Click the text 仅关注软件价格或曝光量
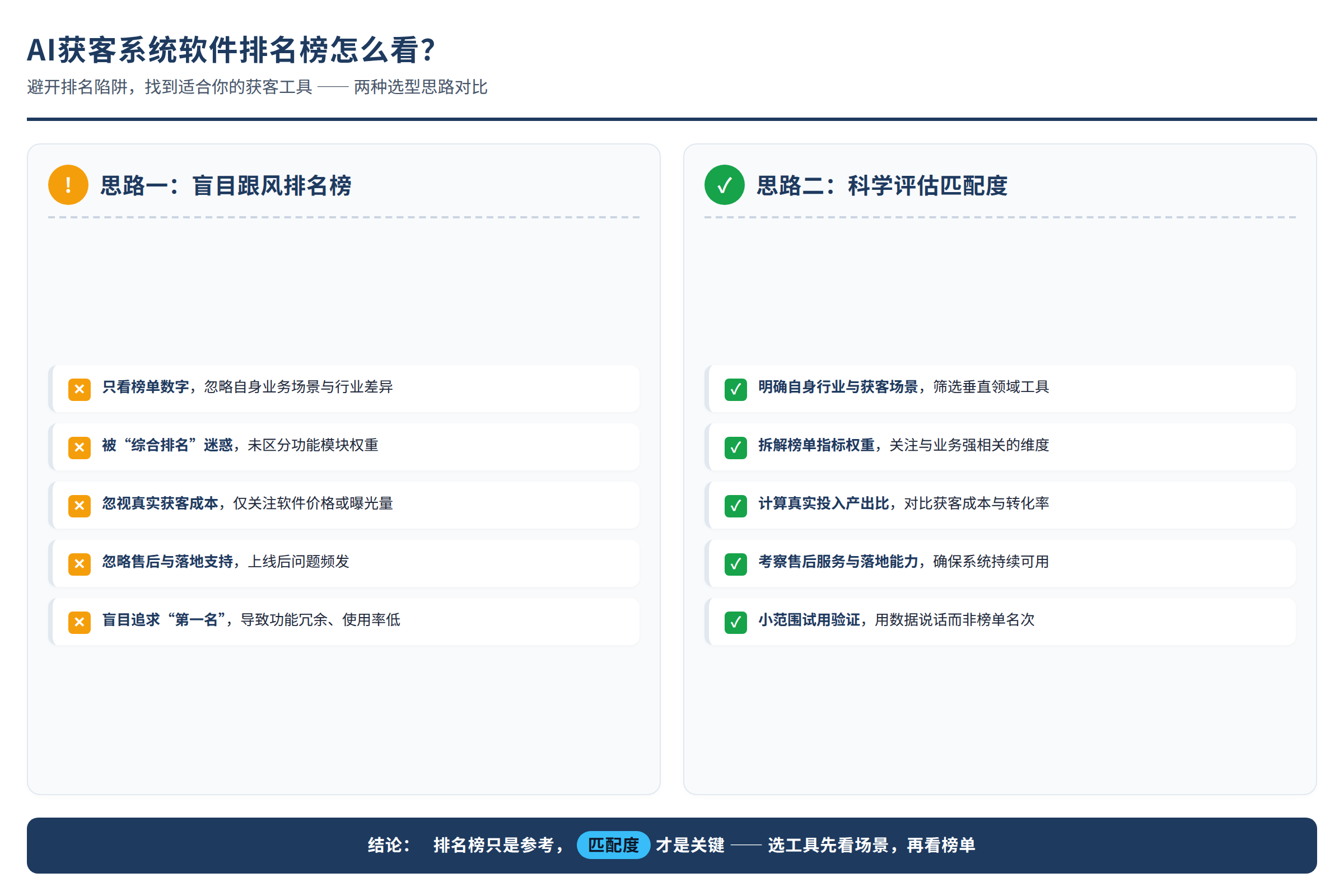The width and height of the screenshot is (1344, 896). [312, 503]
